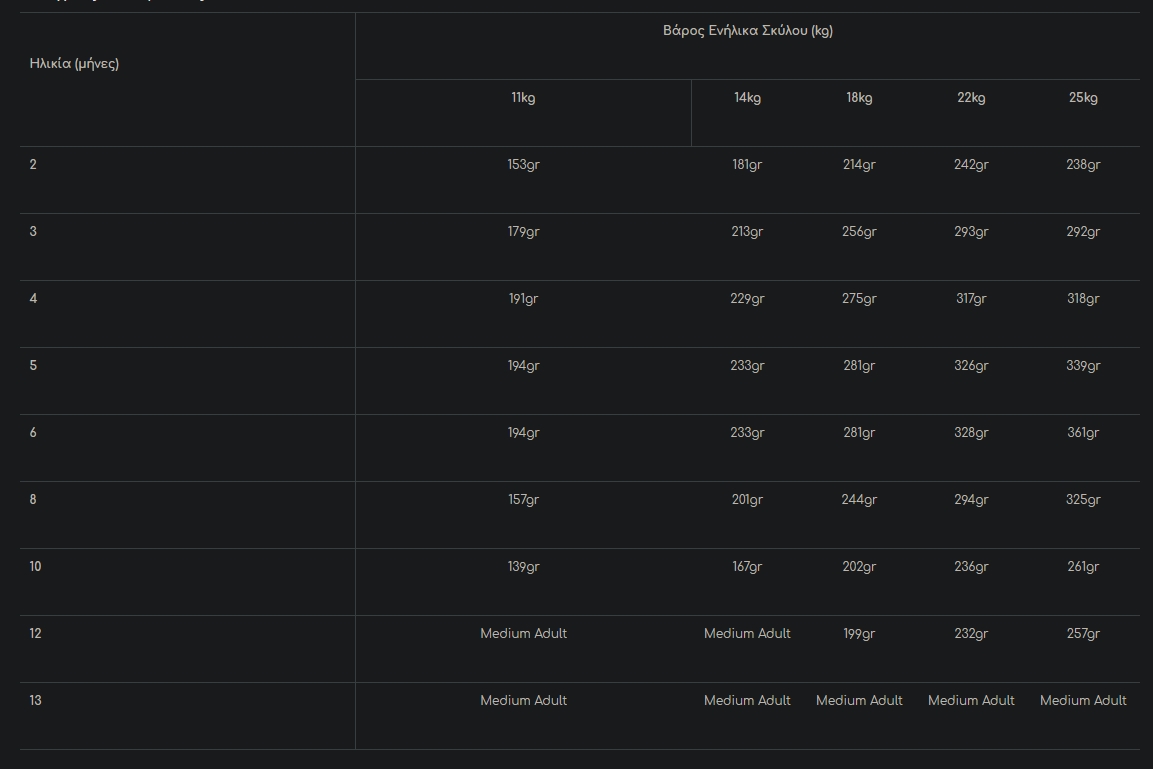Select the 14kg weight column header
Viewport: 1153px width, 769px height.
[x=747, y=98]
